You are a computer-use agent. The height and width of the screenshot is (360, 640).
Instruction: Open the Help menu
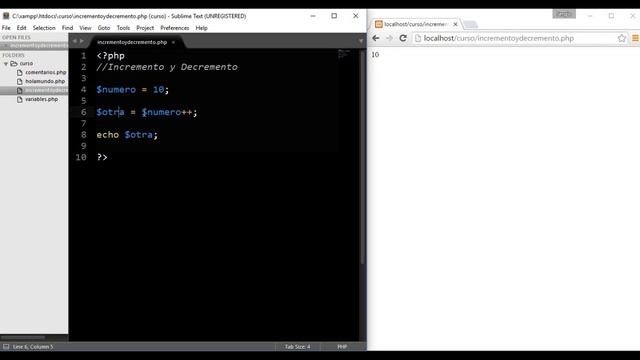click(201, 28)
